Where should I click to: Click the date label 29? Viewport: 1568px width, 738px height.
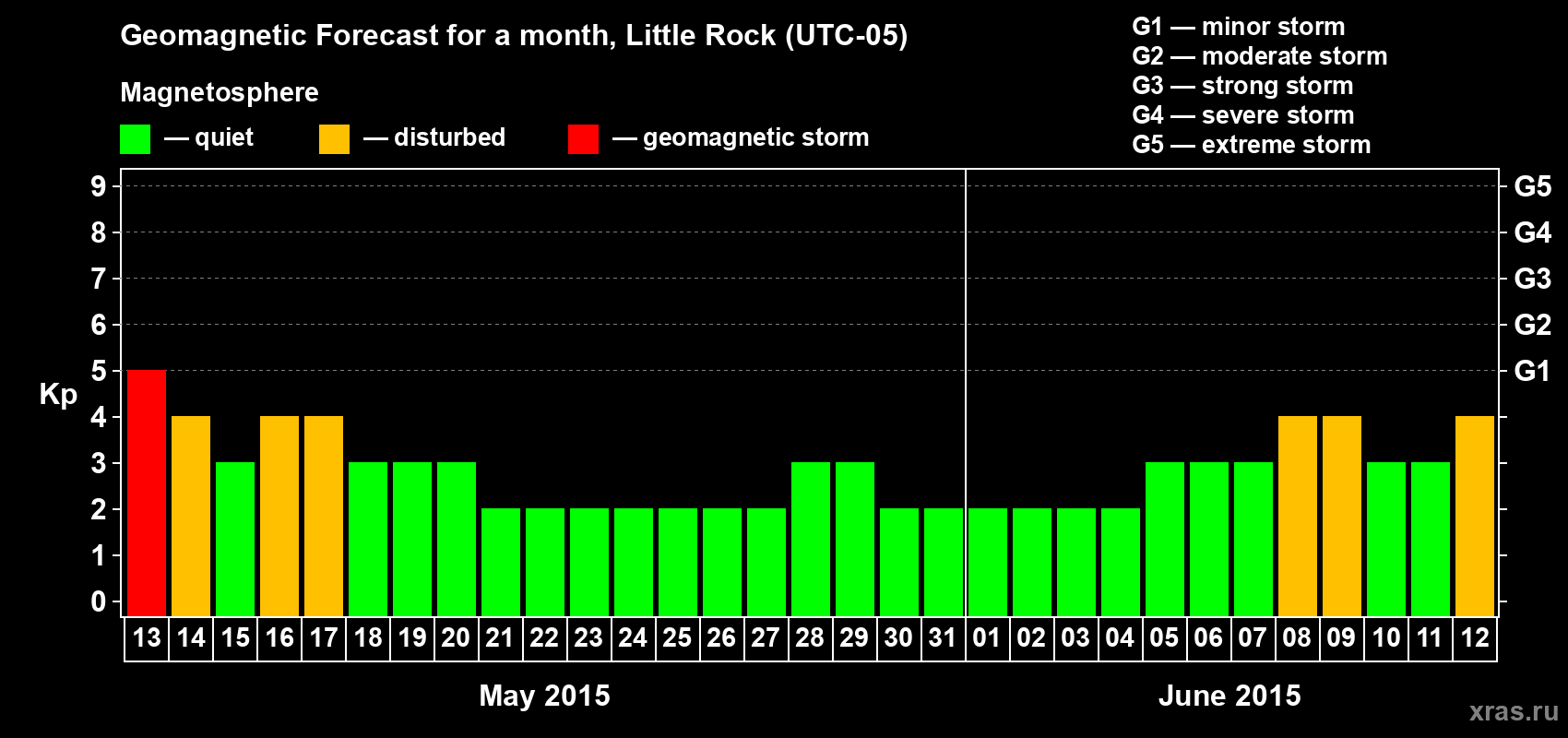click(855, 638)
